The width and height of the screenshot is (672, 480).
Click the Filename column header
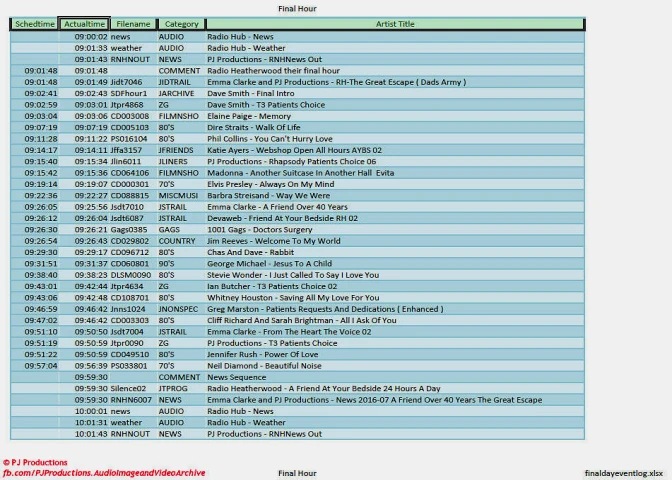[x=132, y=24]
